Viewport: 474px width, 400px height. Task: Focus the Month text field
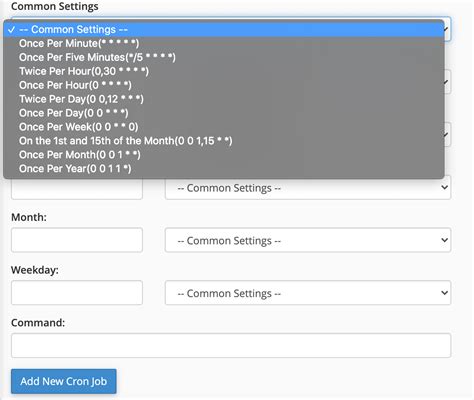77,240
